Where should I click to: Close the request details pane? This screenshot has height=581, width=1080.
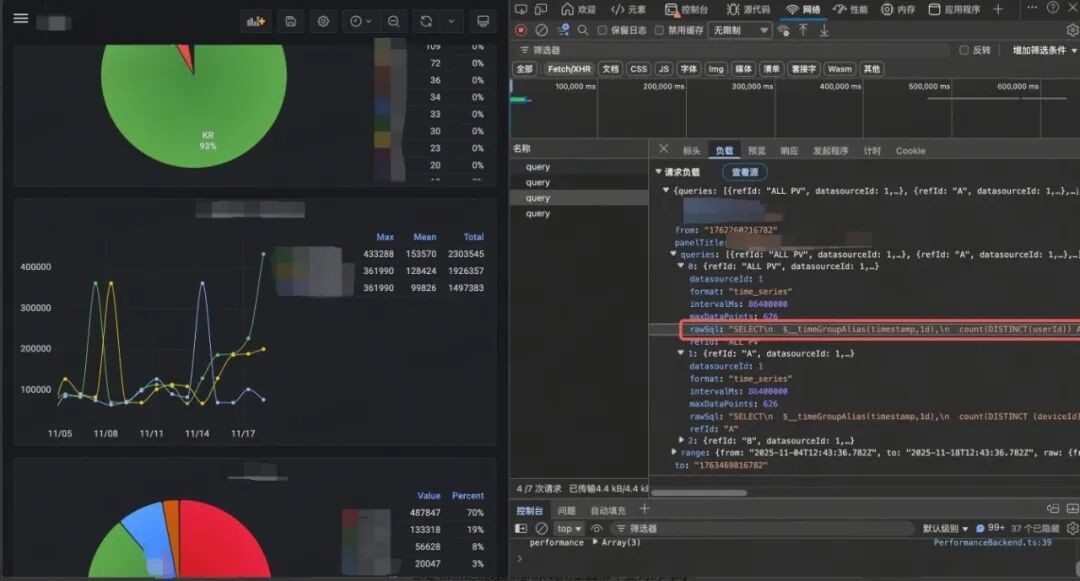click(x=663, y=149)
